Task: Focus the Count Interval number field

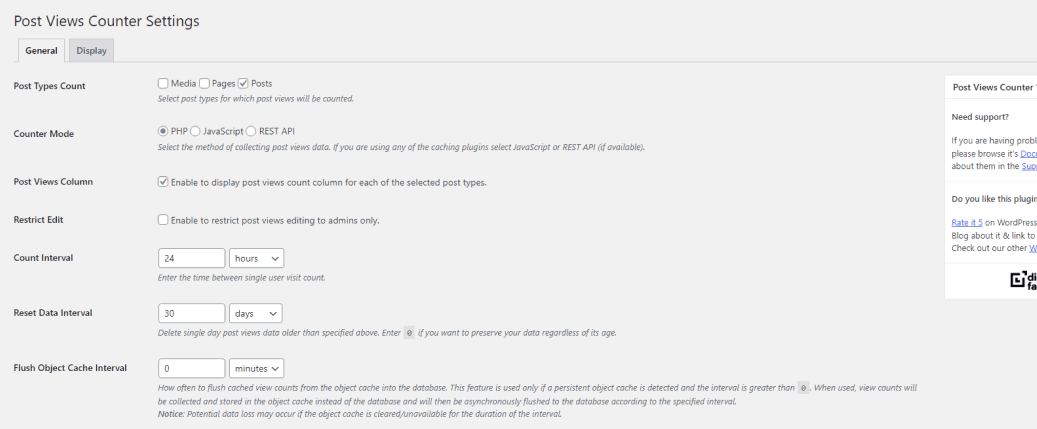Action: pyautogui.click(x=192, y=258)
